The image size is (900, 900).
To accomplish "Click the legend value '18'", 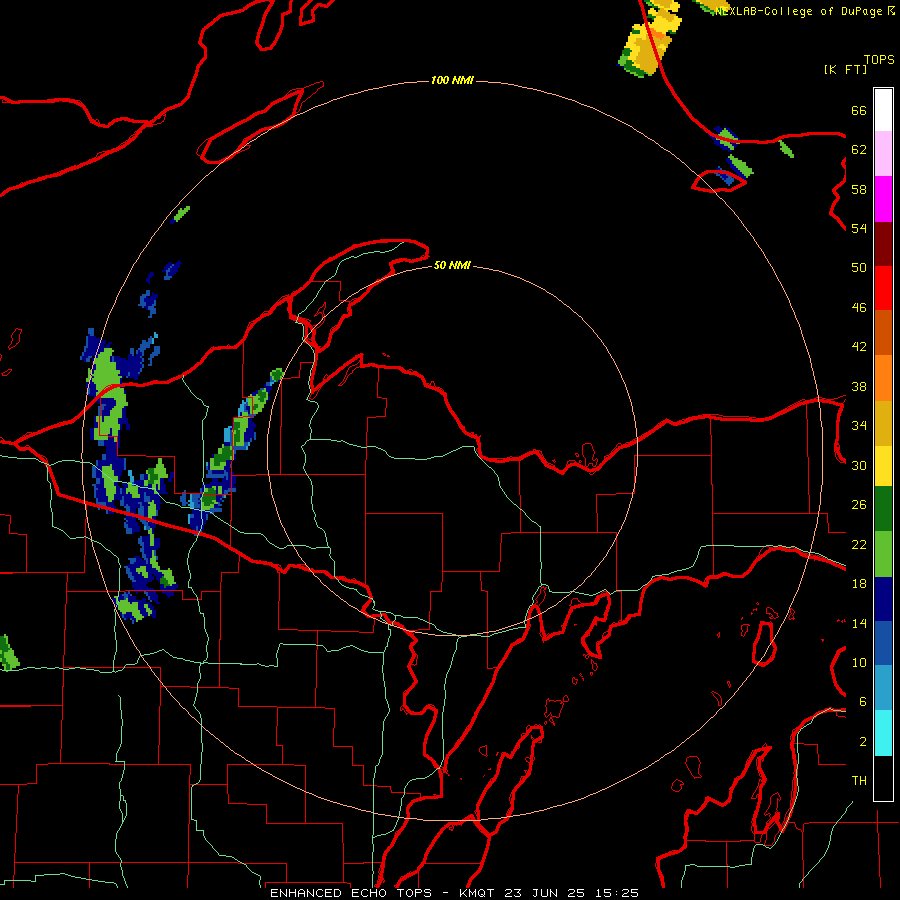I will click(x=859, y=584).
